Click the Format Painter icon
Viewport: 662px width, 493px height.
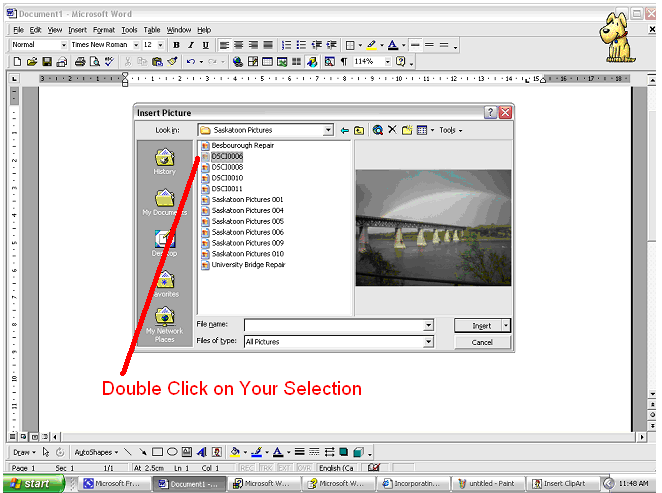tap(172, 62)
